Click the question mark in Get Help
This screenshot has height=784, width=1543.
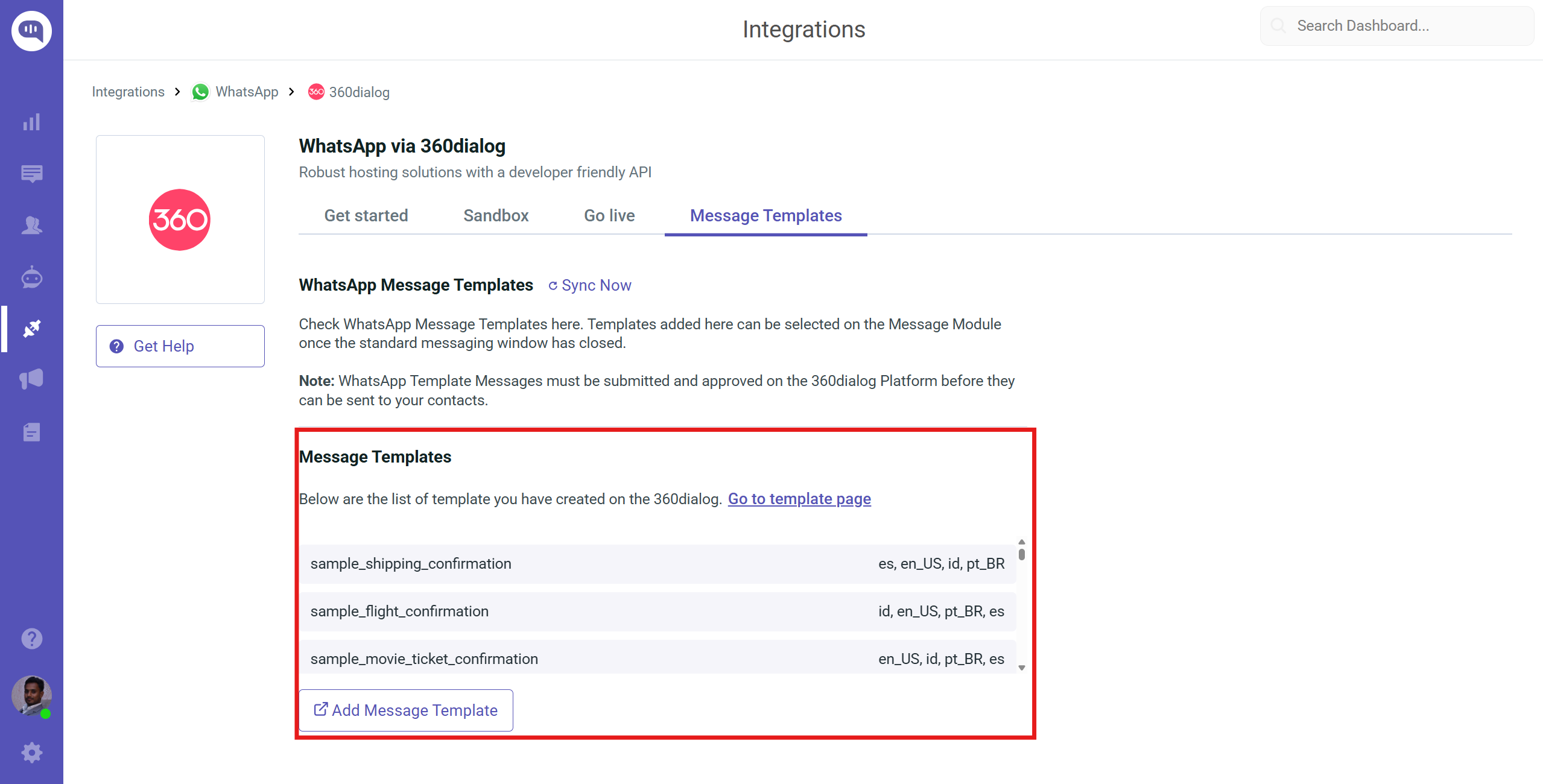(116, 346)
